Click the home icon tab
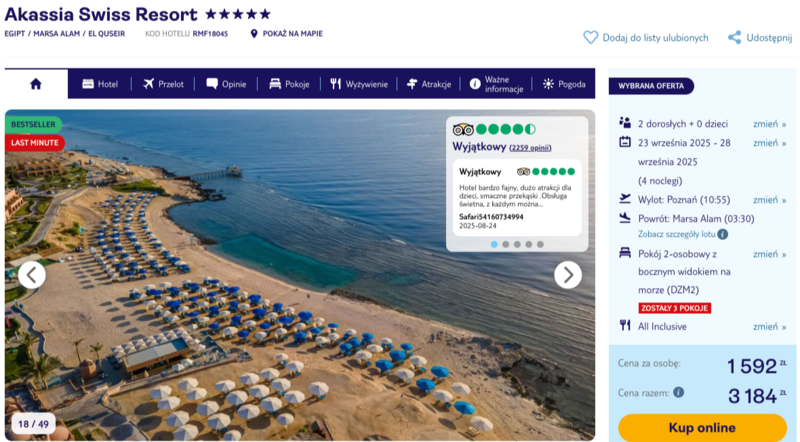The image size is (800, 442). (36, 84)
